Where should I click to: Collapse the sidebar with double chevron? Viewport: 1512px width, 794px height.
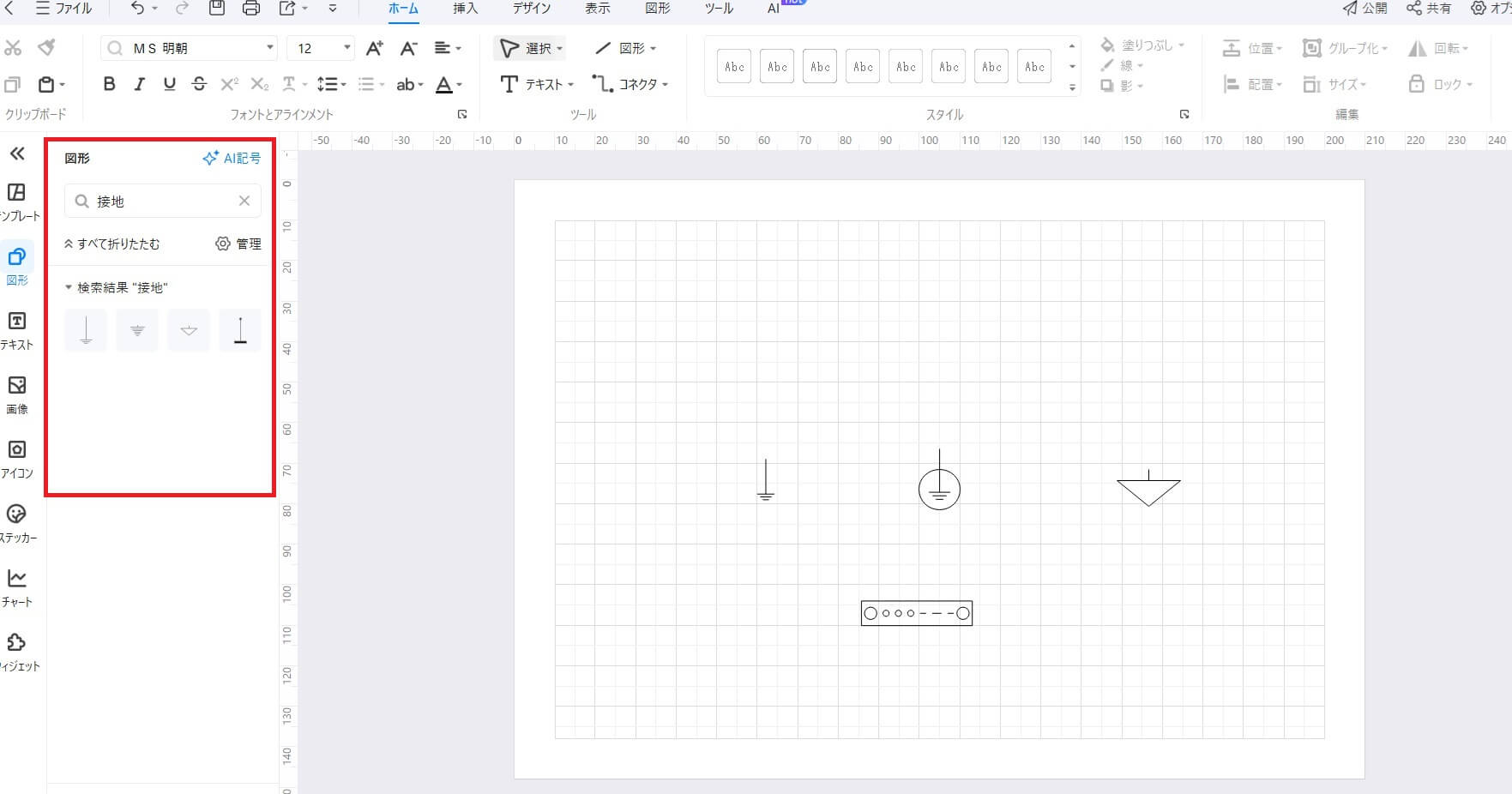pos(17,153)
